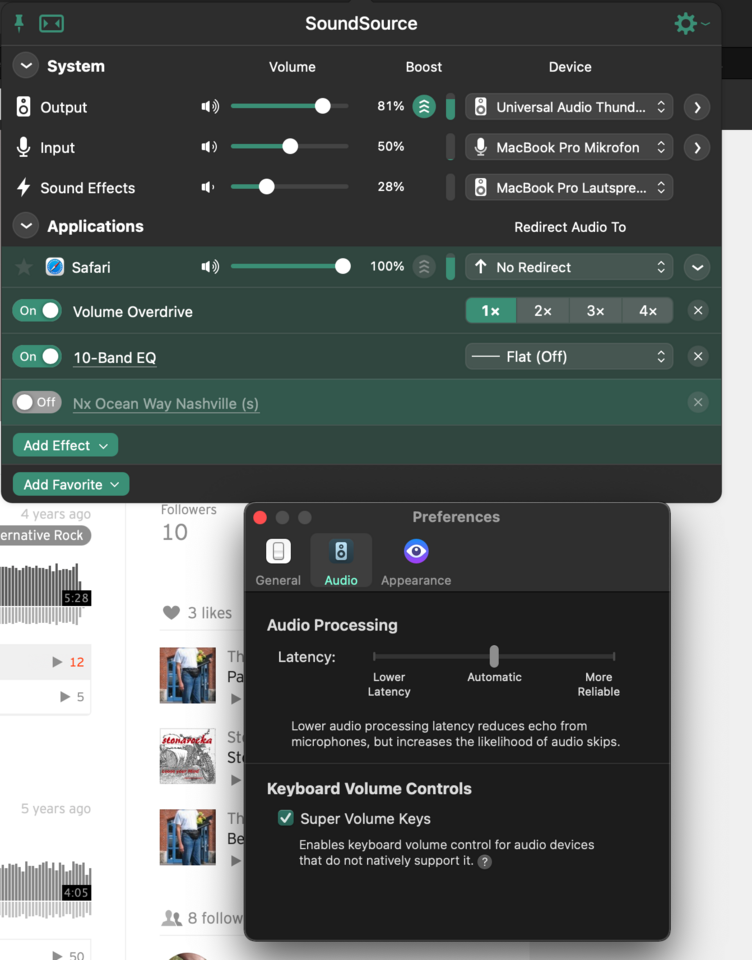Mute Safari's speaker icon
This screenshot has height=960, width=752.
[x=210, y=266]
